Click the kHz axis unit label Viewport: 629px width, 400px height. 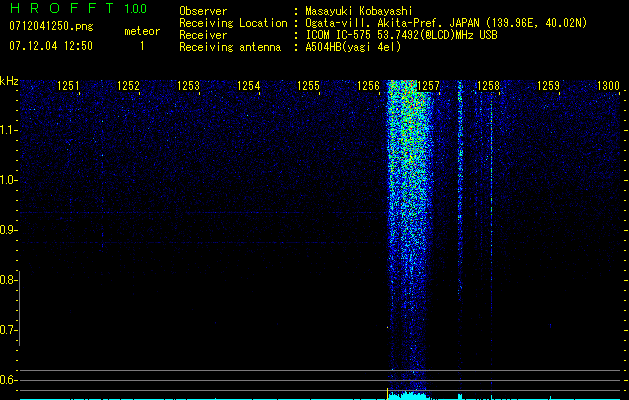tap(9, 81)
